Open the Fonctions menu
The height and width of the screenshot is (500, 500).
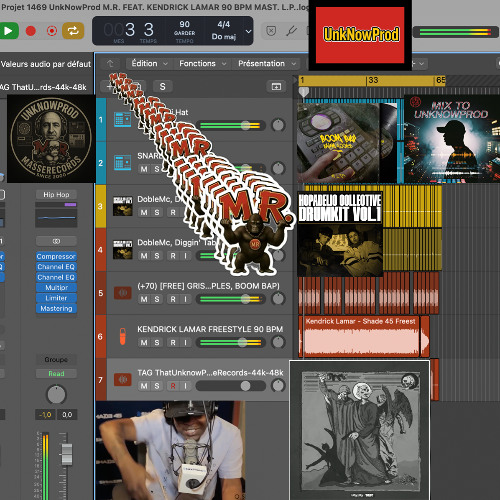(202, 63)
